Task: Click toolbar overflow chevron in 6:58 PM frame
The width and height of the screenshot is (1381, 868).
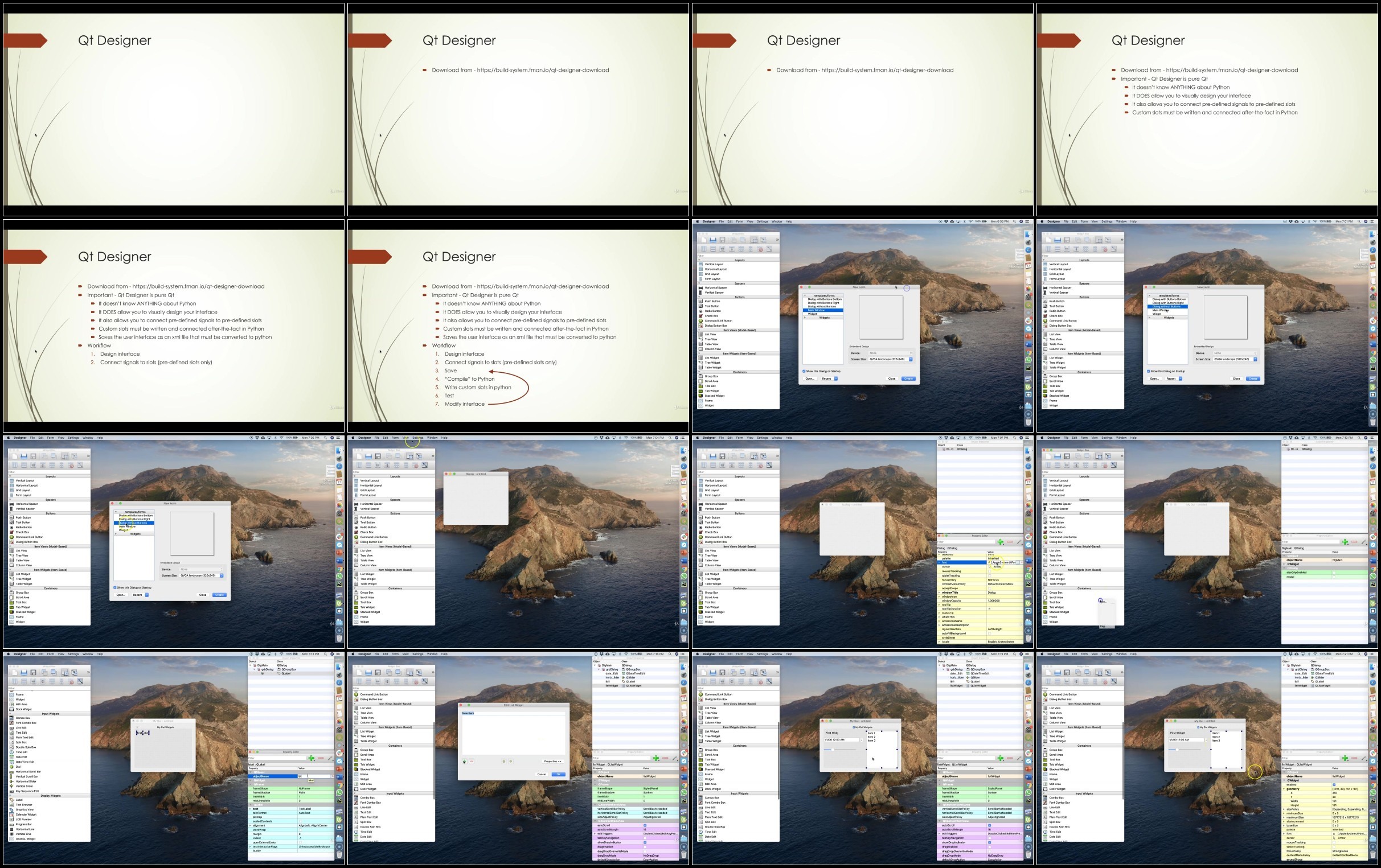Action: pos(777,240)
